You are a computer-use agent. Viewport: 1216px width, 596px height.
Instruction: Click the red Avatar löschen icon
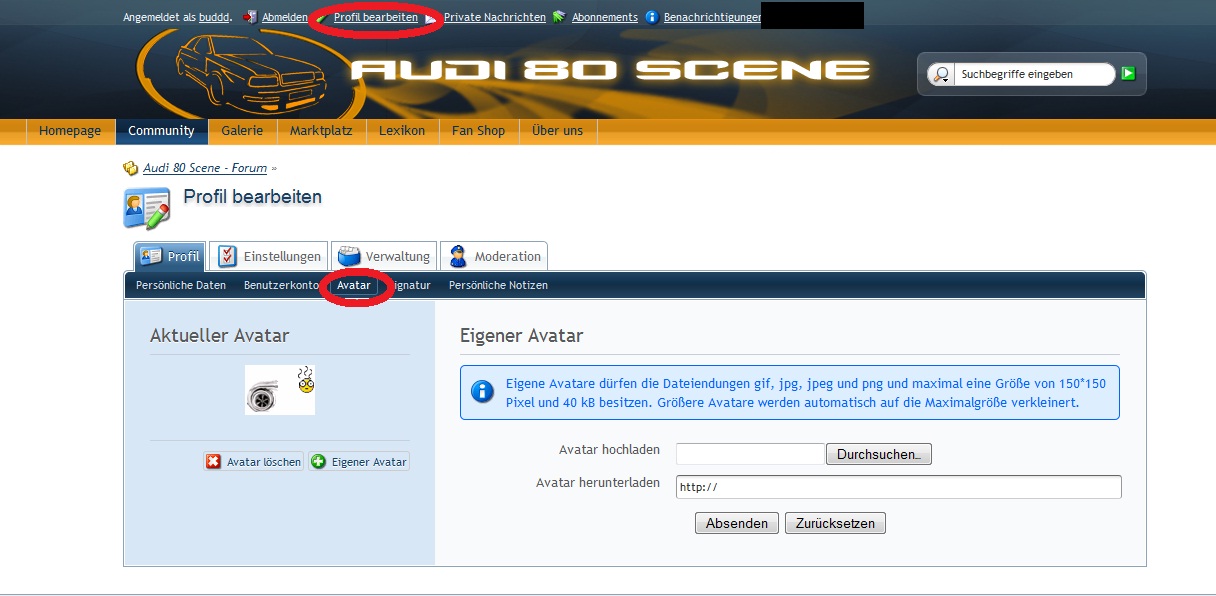[x=214, y=462]
